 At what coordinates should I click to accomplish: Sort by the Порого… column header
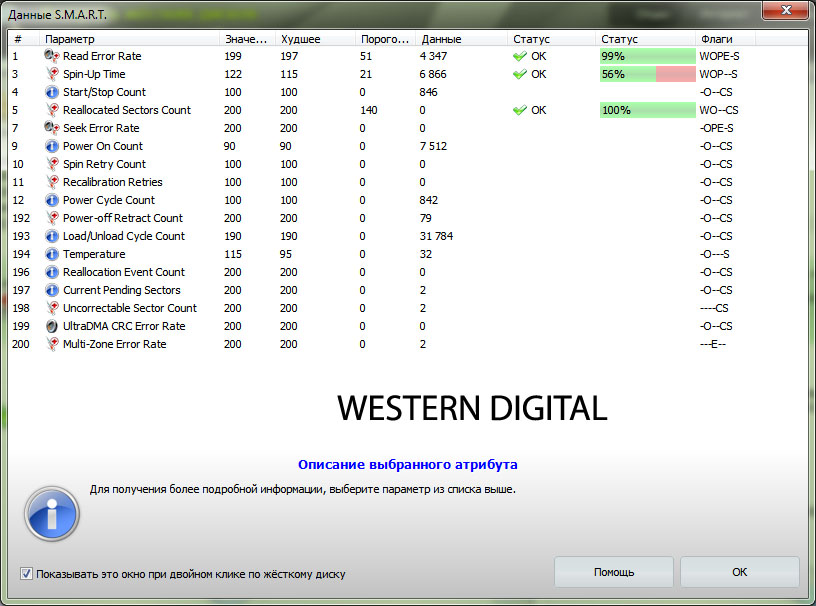click(x=386, y=39)
